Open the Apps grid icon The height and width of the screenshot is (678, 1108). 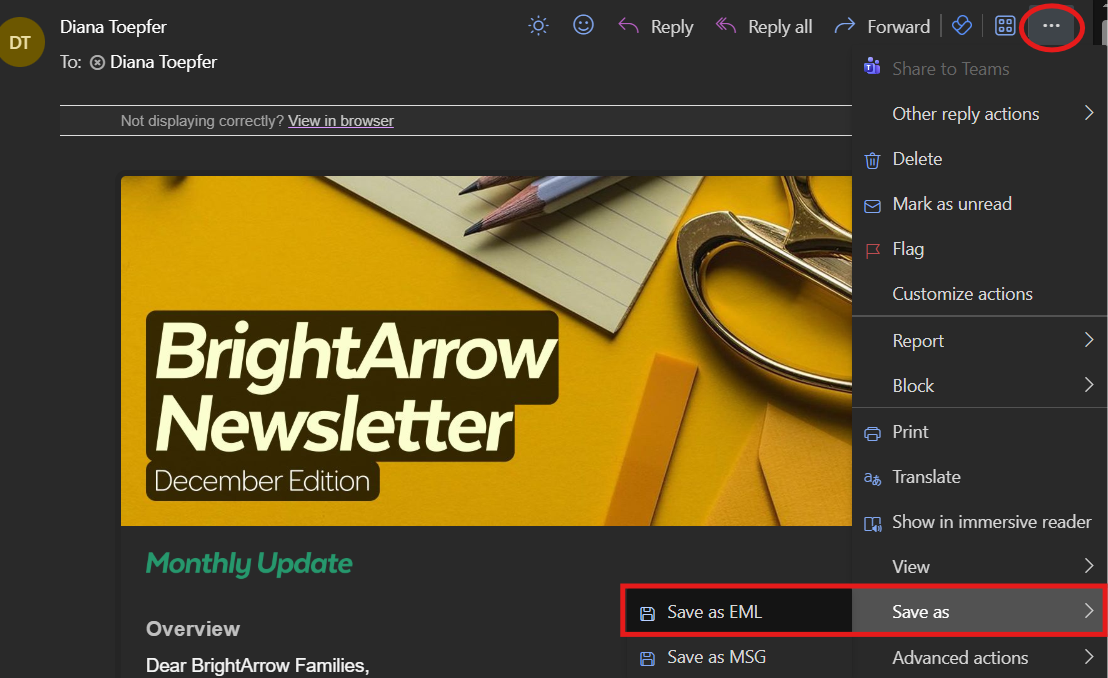(1005, 26)
